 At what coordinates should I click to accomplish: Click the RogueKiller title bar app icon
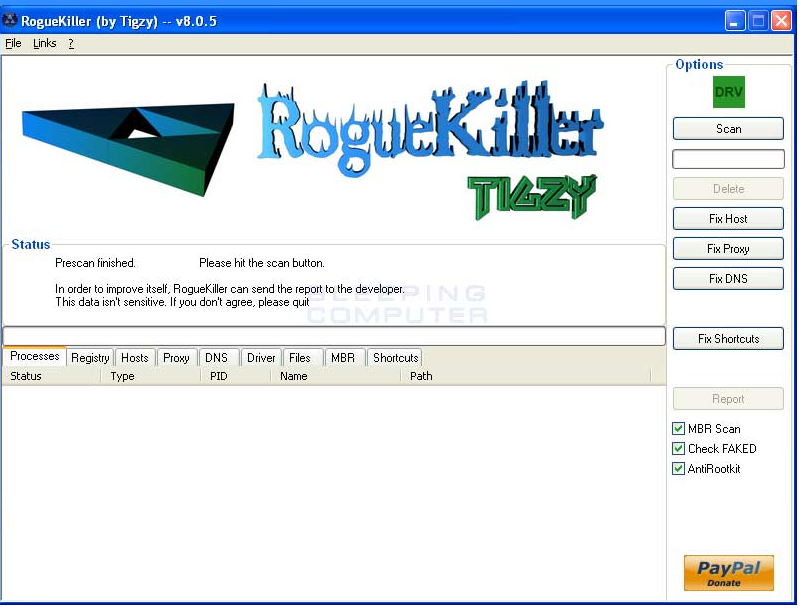[10, 20]
